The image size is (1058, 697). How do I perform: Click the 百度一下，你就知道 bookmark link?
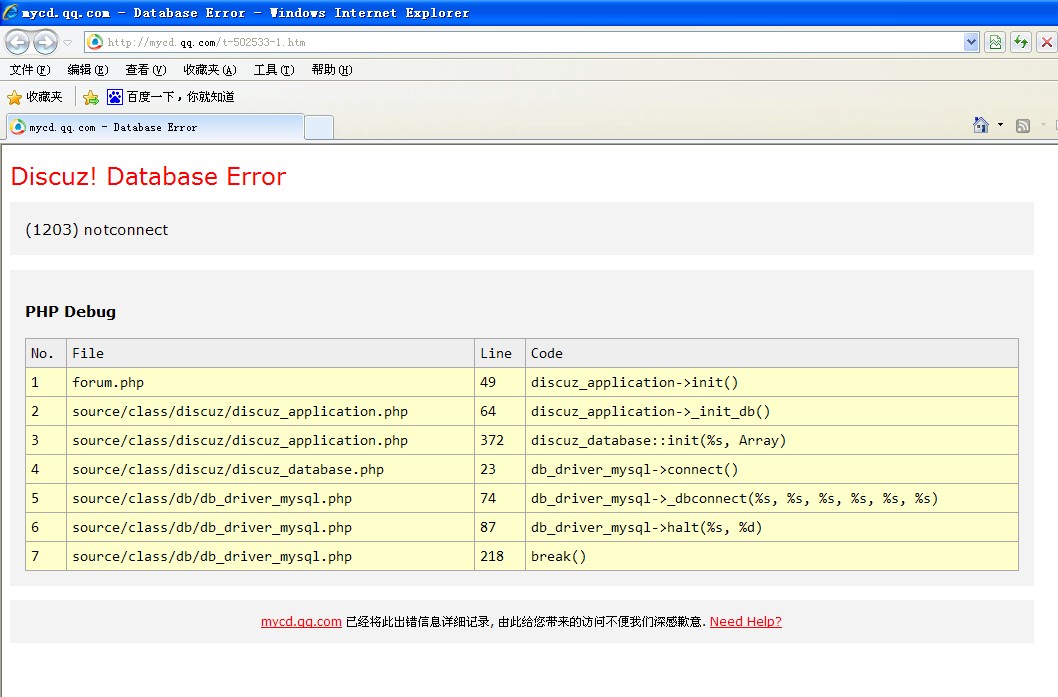click(x=181, y=97)
